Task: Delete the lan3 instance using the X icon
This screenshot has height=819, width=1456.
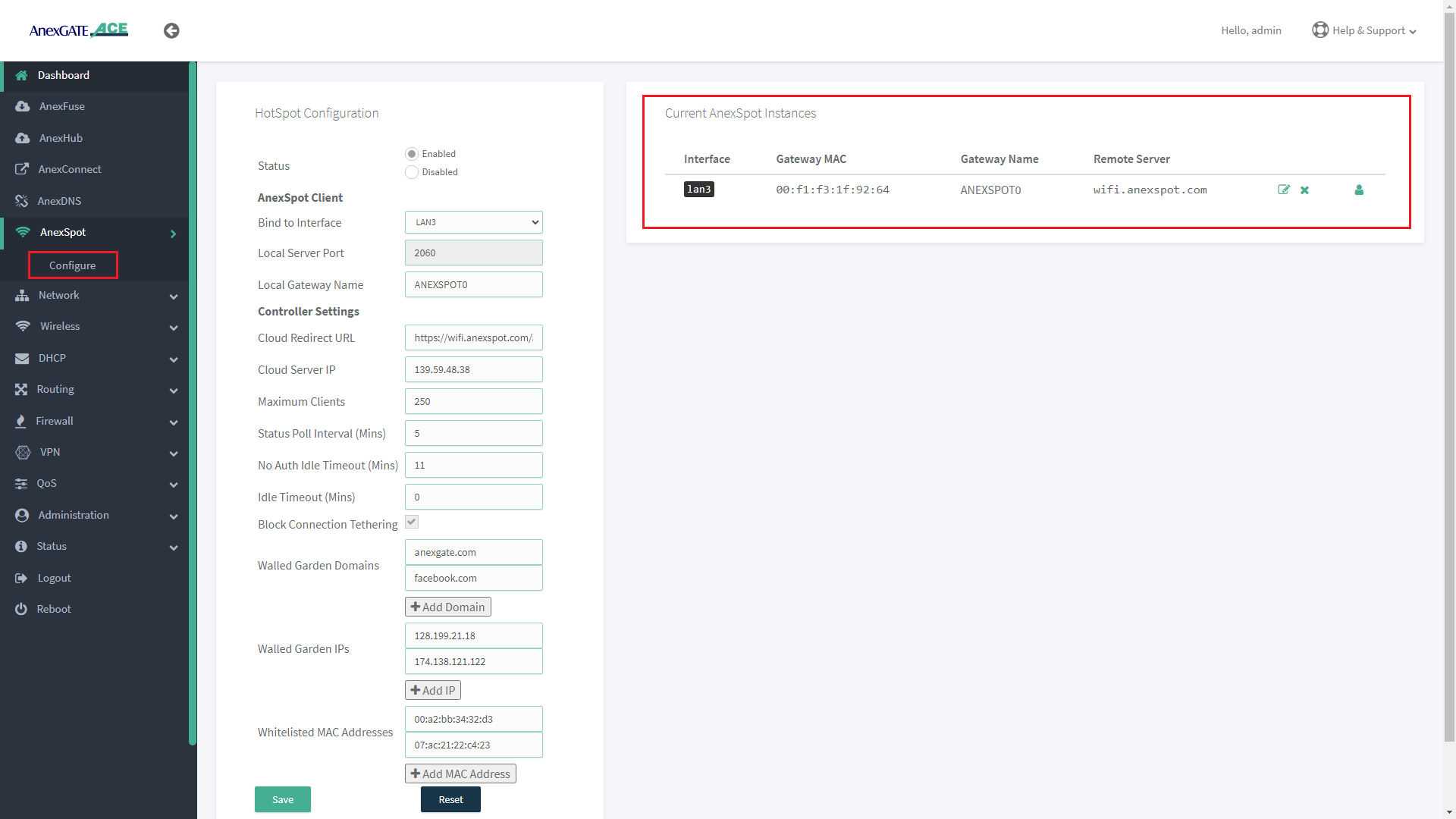Action: pos(1305,190)
